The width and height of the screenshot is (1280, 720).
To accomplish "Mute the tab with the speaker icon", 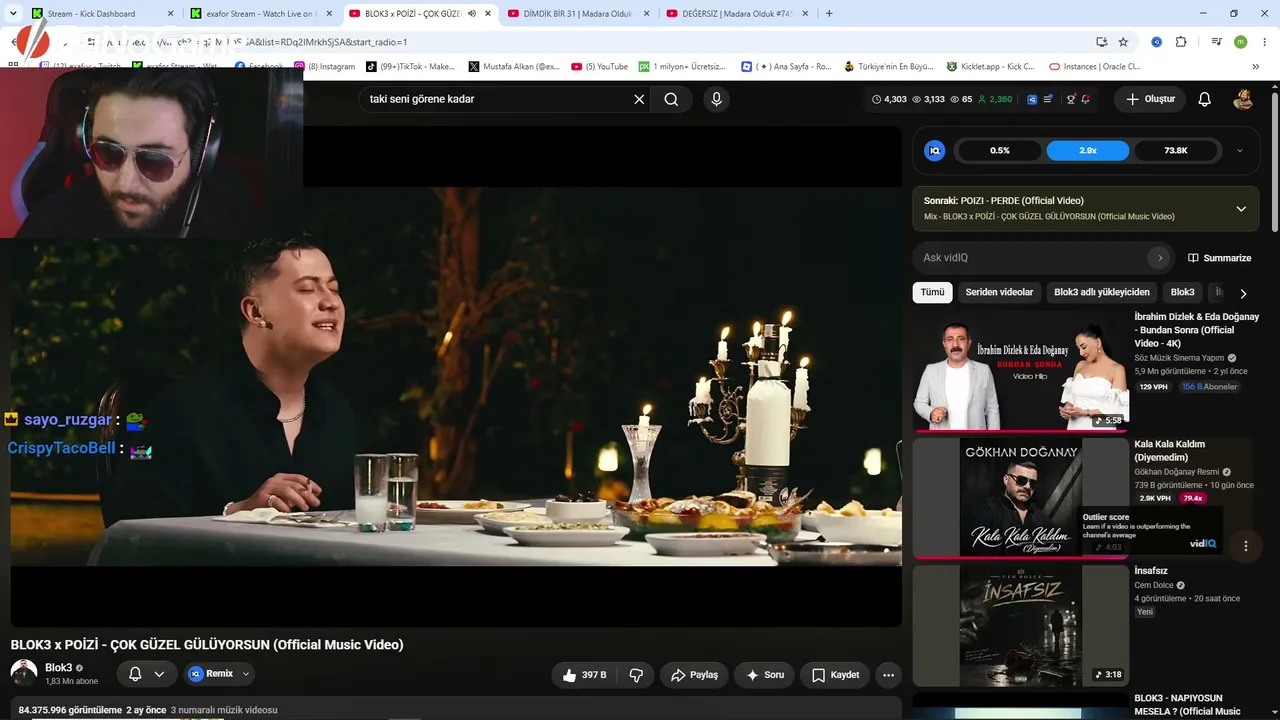I will pyautogui.click(x=471, y=13).
